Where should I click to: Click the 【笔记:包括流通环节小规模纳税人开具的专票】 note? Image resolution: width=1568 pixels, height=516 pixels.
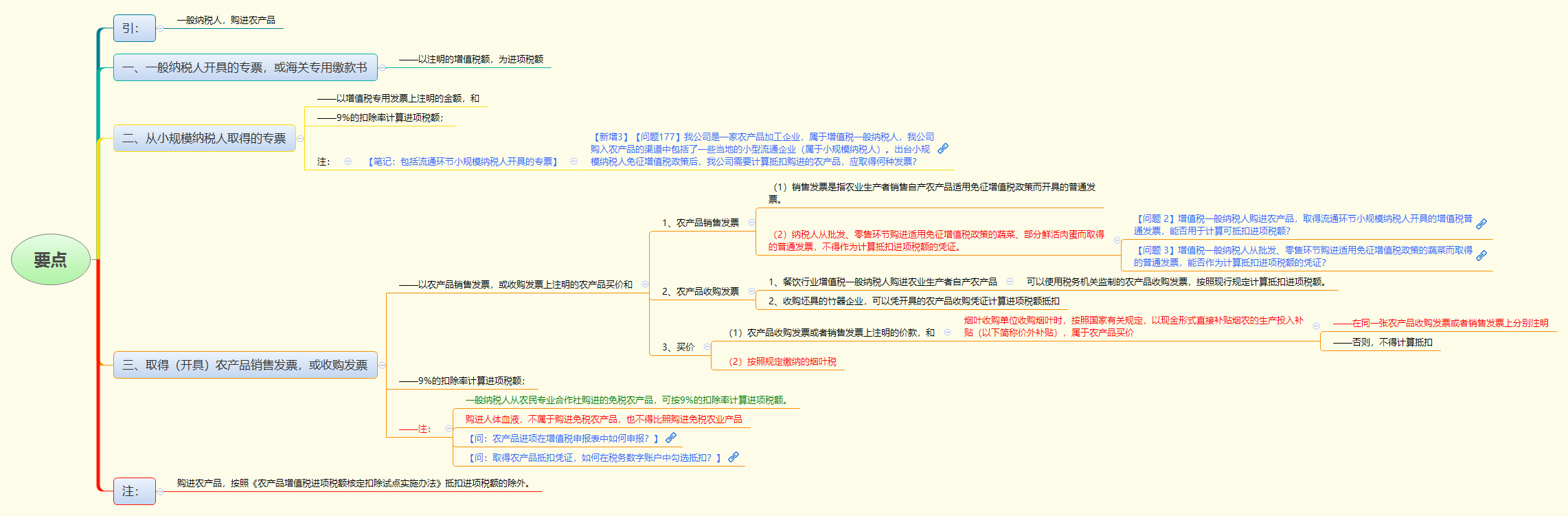pyautogui.click(x=463, y=162)
